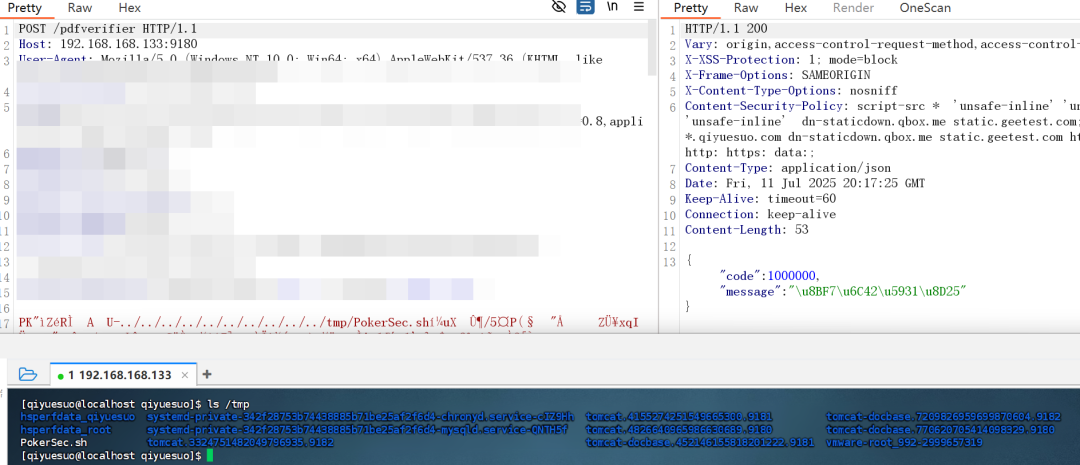Click hsperfdata_qiyuesuo in terminal listing
Screen dimensions: 1080x465
78,417
